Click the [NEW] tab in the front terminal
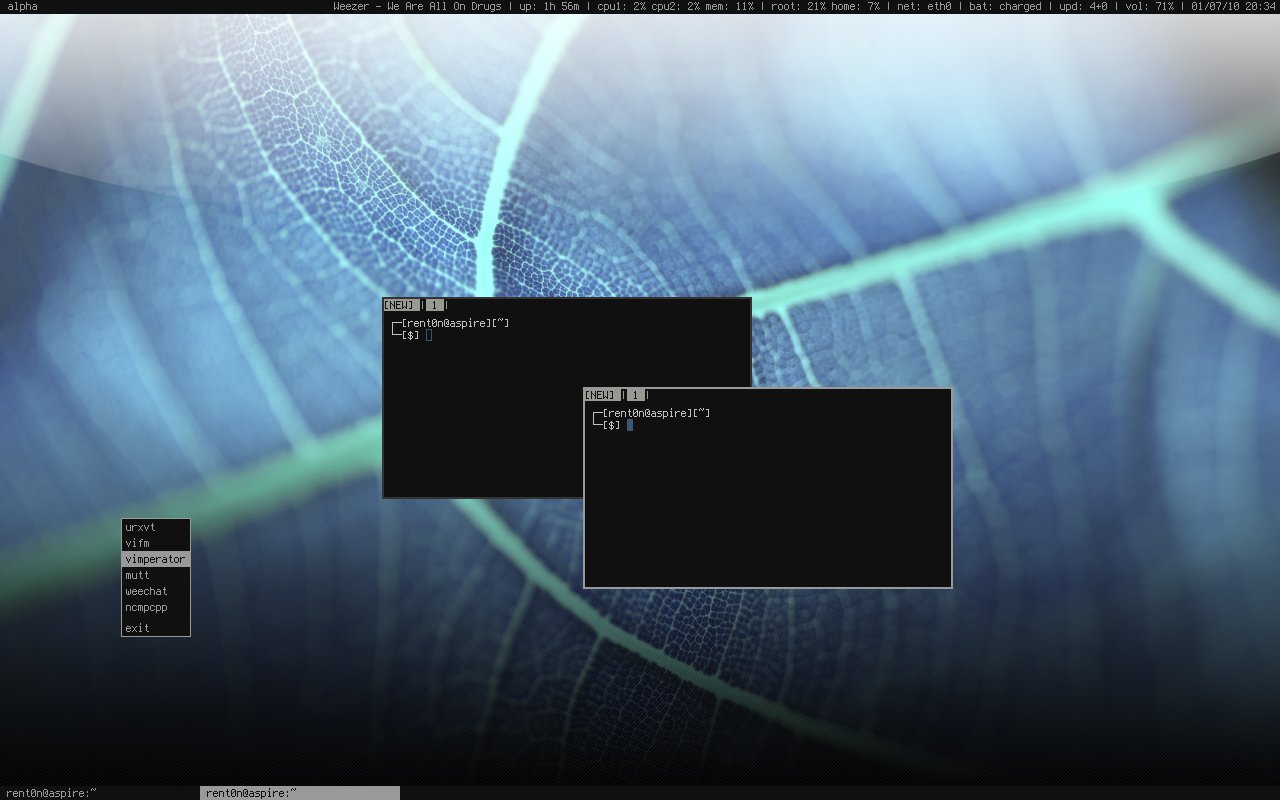This screenshot has height=800, width=1280. pyautogui.click(x=602, y=395)
